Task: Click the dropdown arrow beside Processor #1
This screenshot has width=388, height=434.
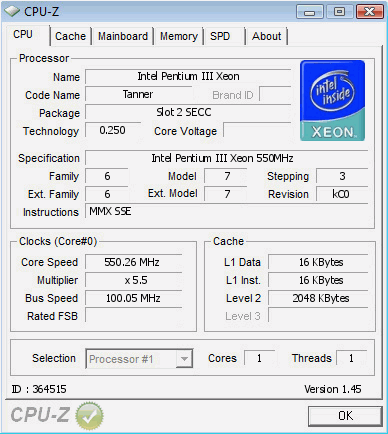Action: point(184,359)
